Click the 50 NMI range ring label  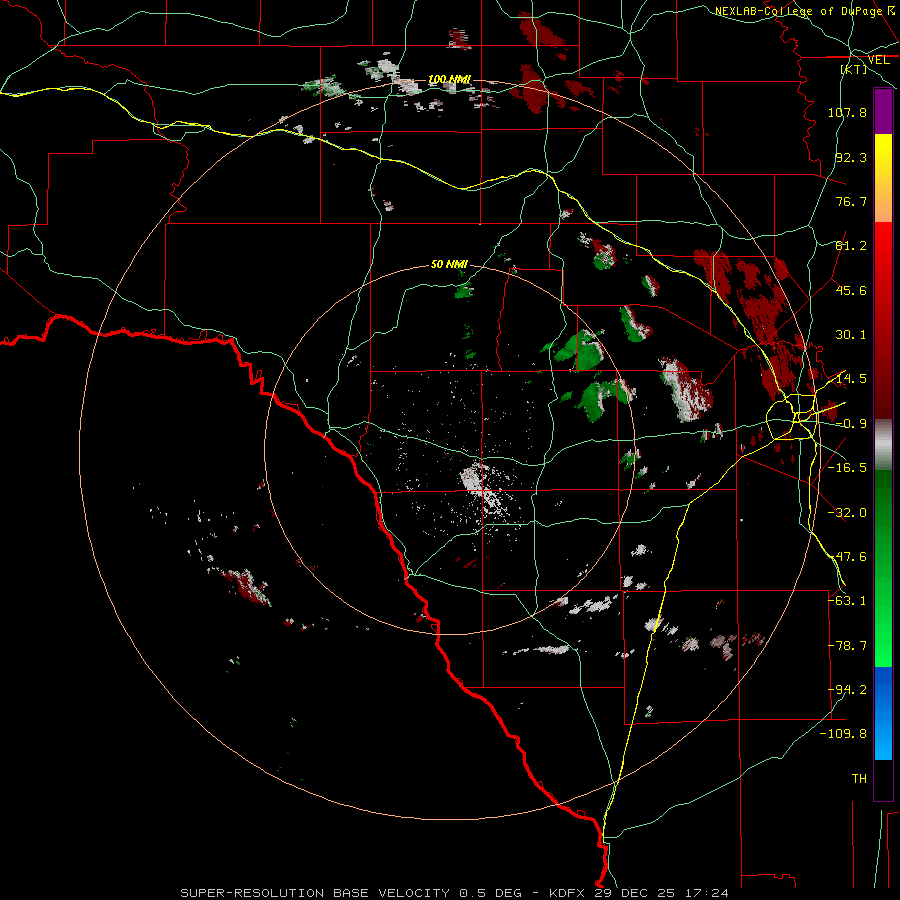point(449,265)
